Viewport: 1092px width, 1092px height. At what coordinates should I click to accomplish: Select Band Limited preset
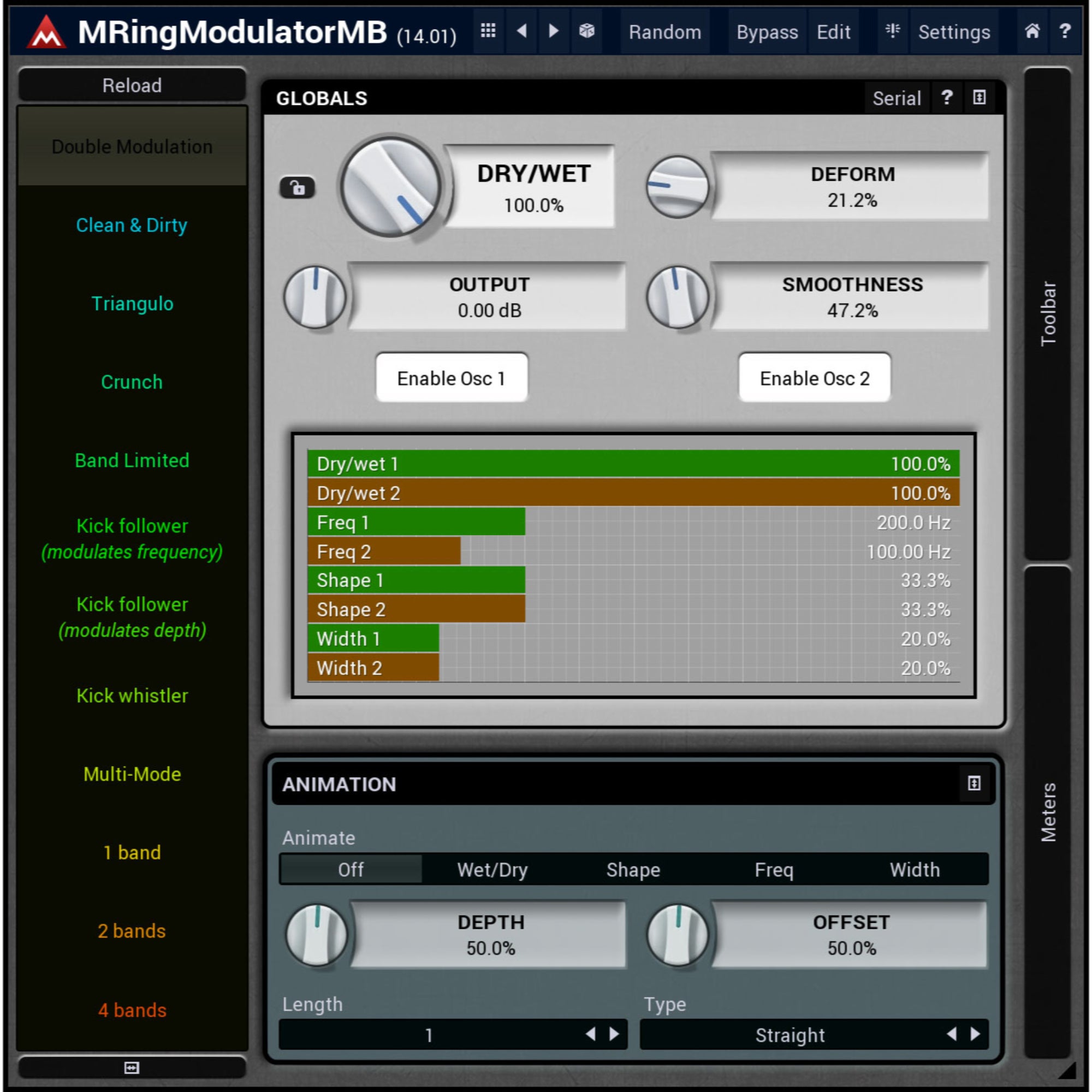pyautogui.click(x=132, y=460)
